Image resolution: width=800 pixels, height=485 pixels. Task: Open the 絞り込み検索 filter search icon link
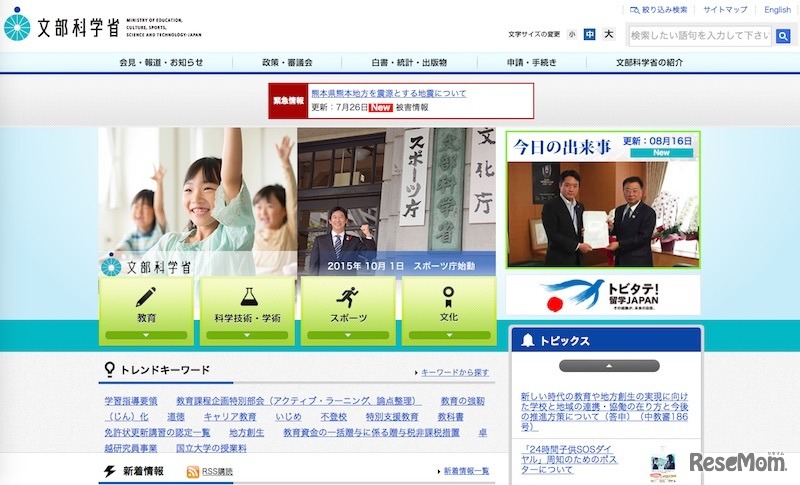click(659, 10)
